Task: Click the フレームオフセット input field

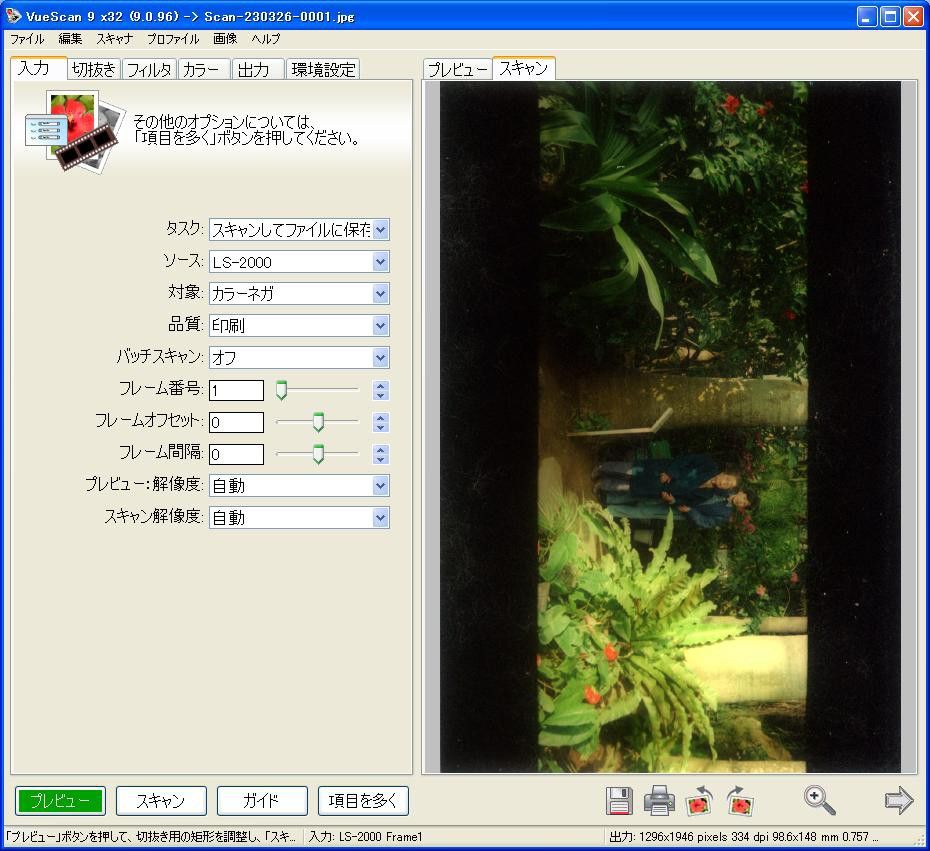Action: 236,422
